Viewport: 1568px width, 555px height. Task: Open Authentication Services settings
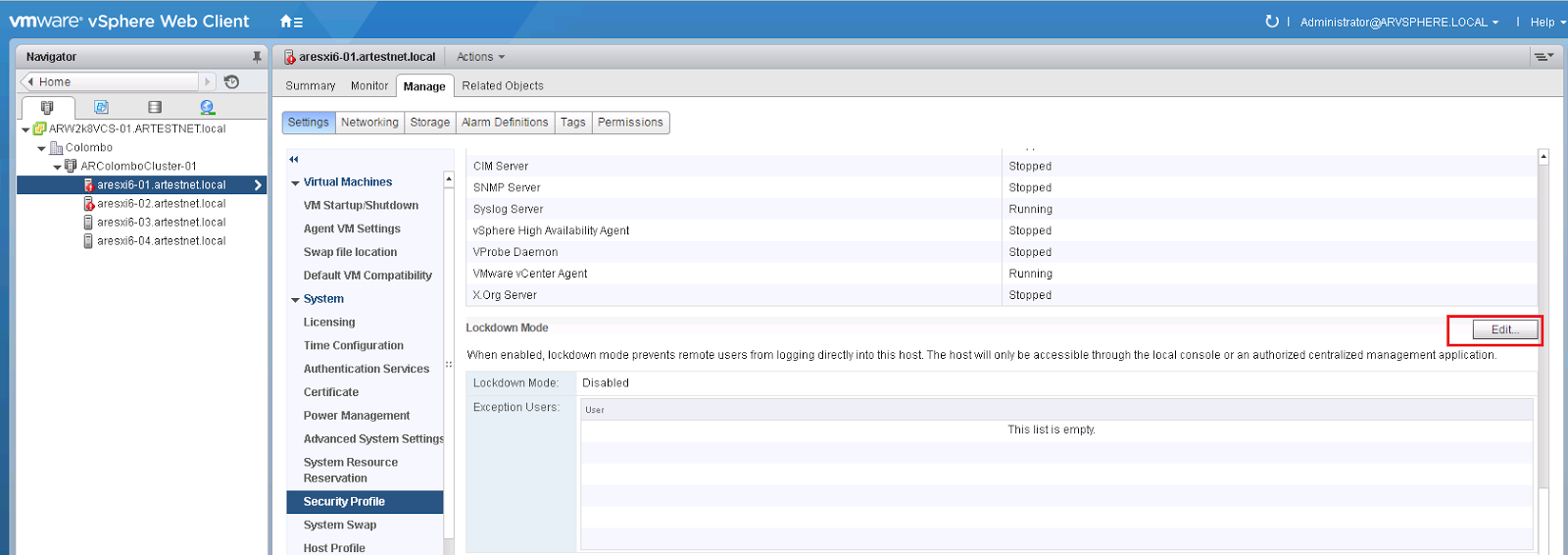pyautogui.click(x=367, y=369)
